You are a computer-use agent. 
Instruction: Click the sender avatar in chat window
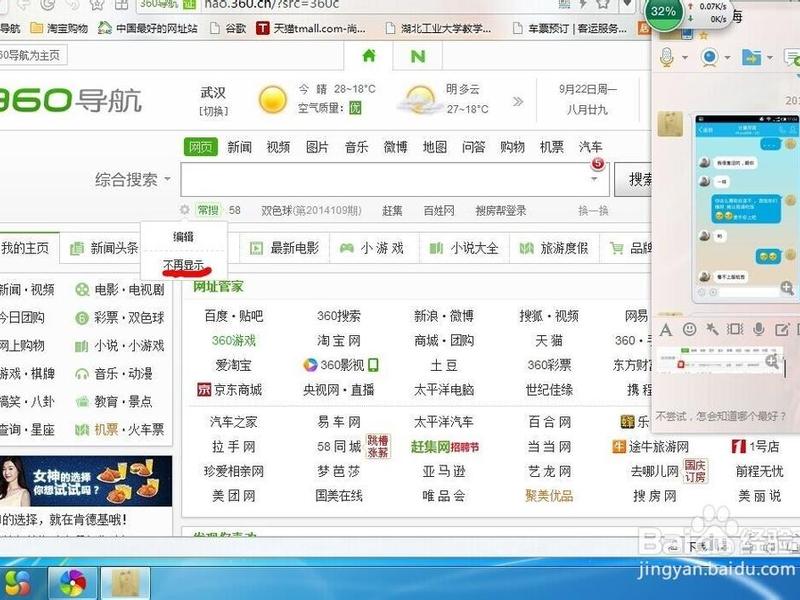click(670, 123)
